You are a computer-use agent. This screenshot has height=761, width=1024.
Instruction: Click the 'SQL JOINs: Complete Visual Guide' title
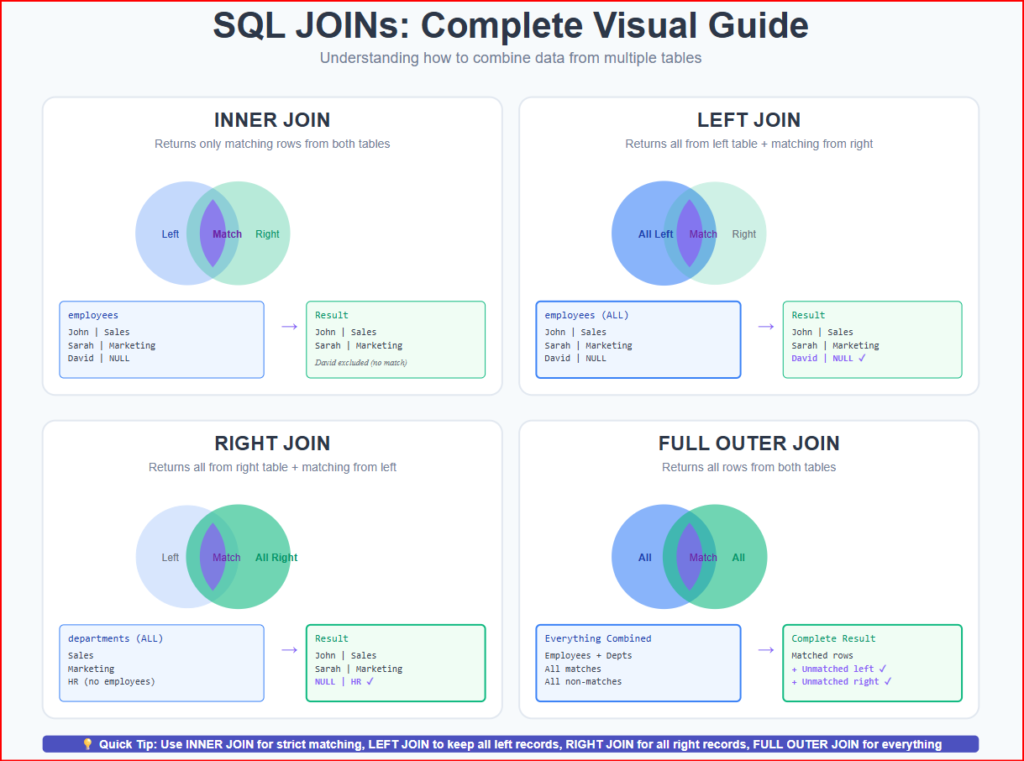(x=511, y=26)
